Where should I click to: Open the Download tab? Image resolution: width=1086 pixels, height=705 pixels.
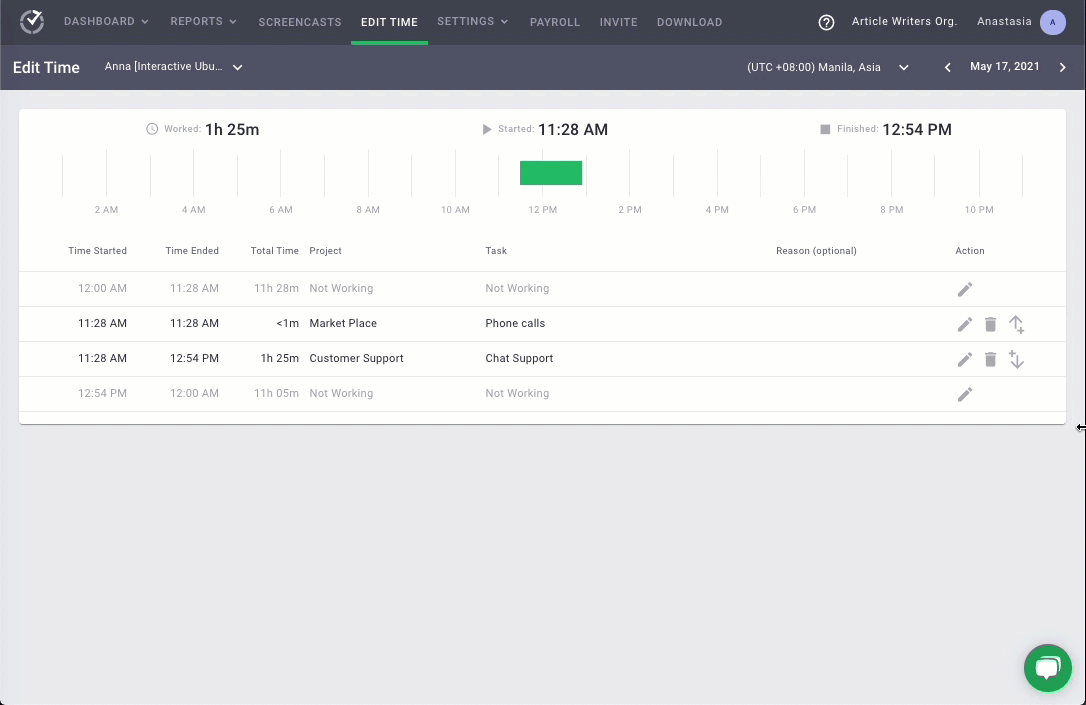[689, 22]
